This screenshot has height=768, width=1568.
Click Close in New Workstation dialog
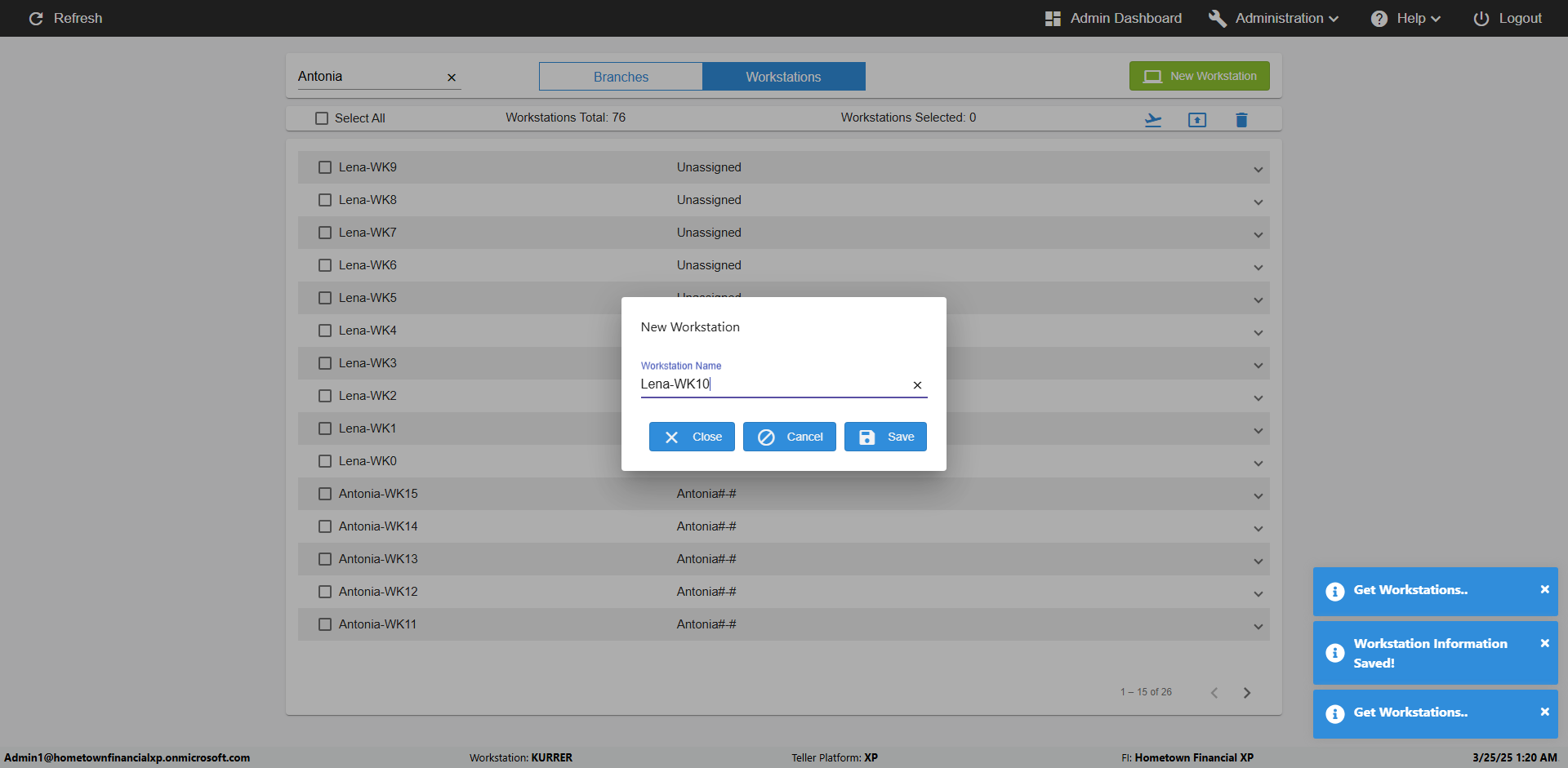(692, 437)
